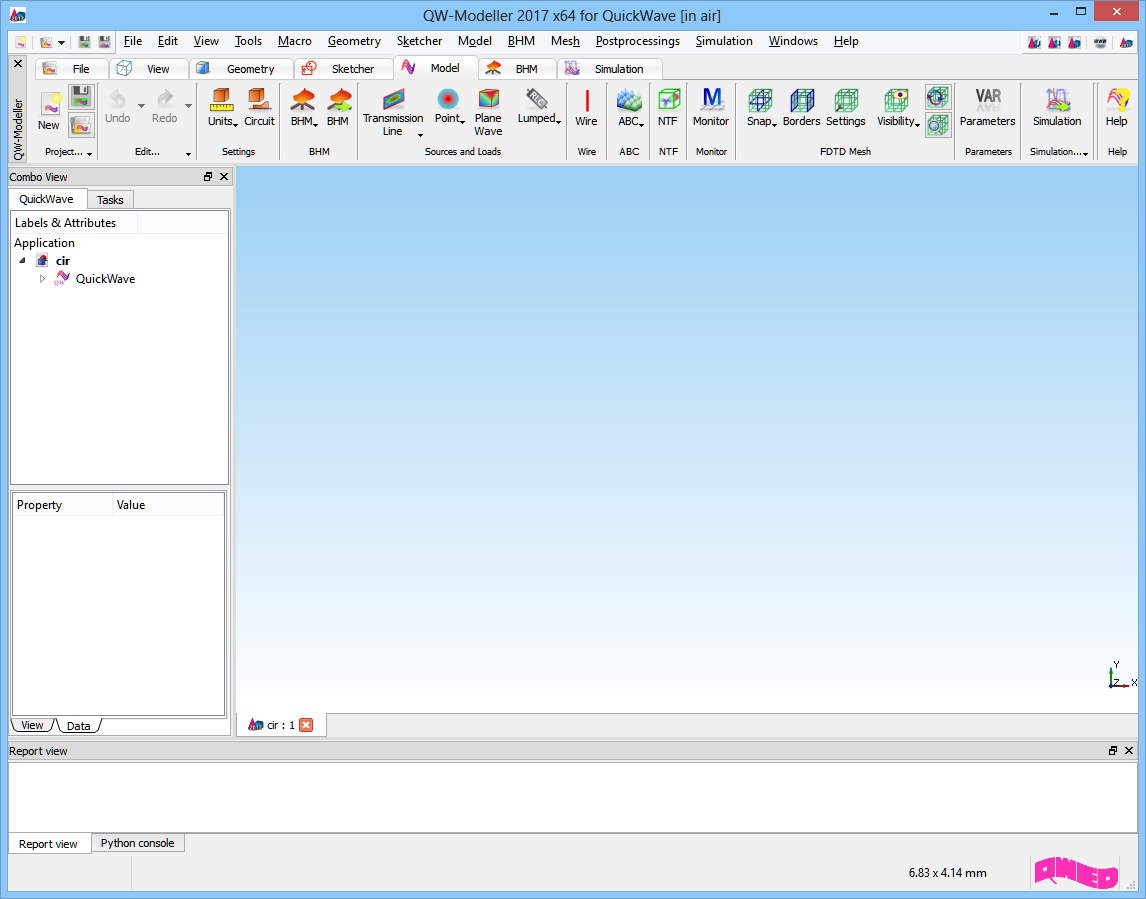Expand the Edit... group arrow
1146x899 pixels.
click(188, 153)
